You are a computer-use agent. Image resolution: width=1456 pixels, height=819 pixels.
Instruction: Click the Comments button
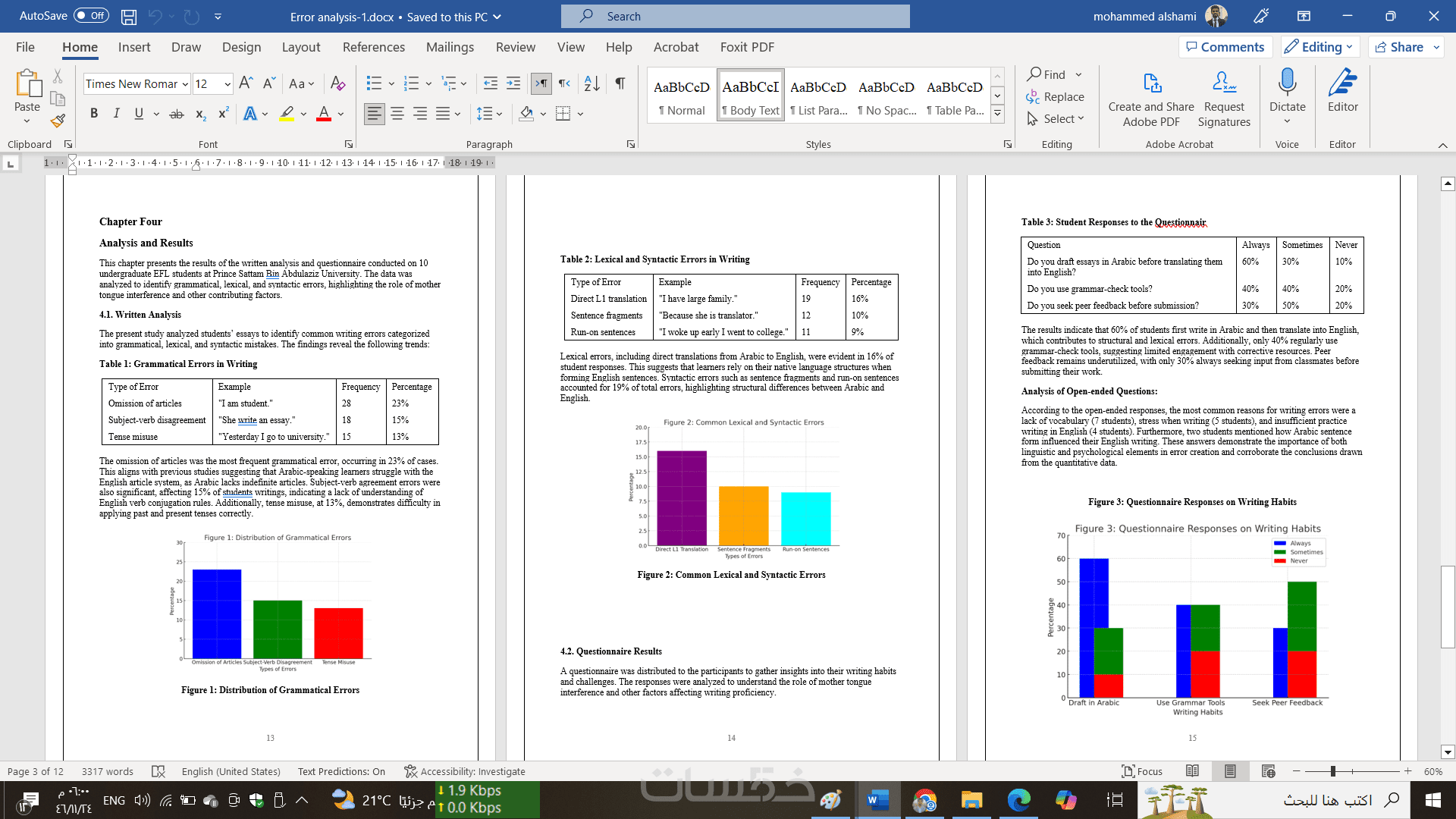coord(1225,47)
